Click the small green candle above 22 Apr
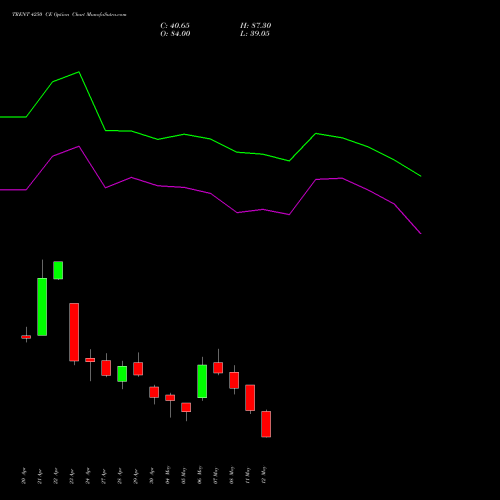Viewport: 500px width, 500px height. 58,270
